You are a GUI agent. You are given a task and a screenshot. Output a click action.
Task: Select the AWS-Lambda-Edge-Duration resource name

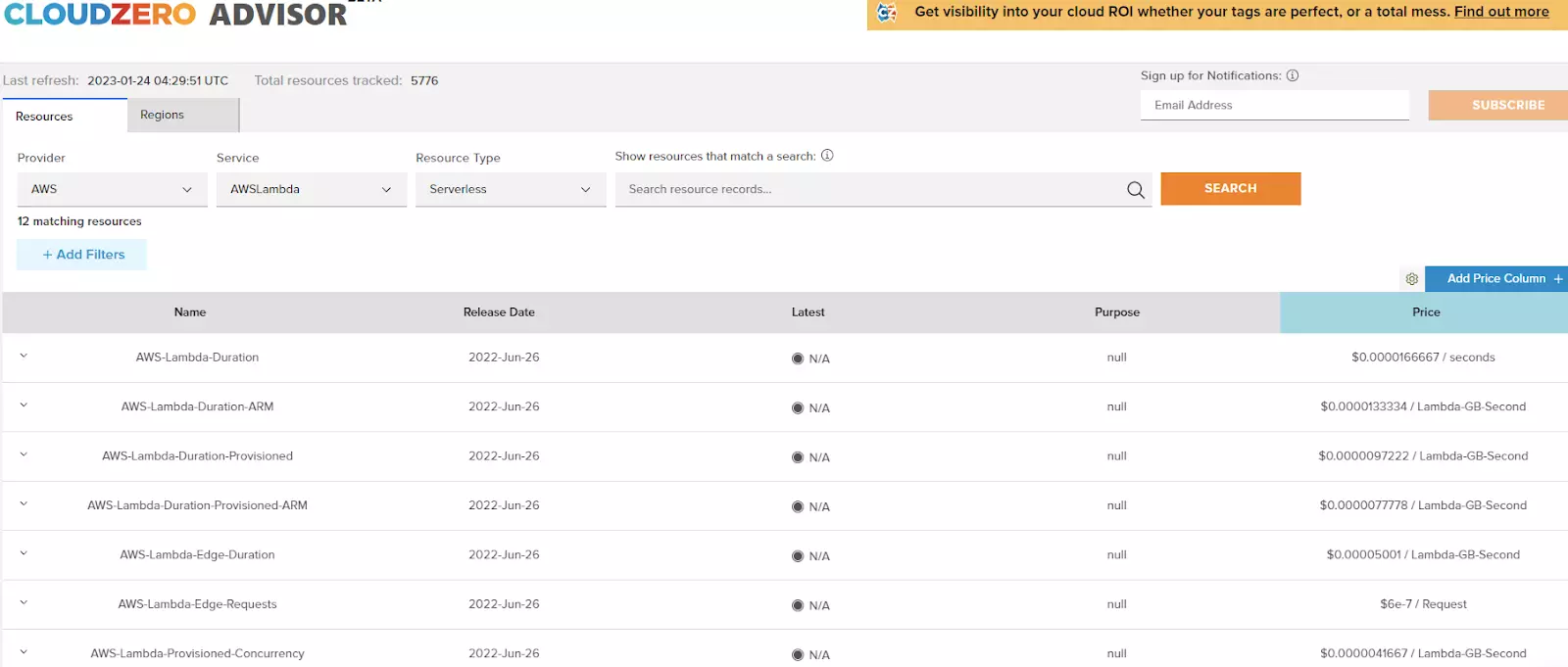point(197,554)
